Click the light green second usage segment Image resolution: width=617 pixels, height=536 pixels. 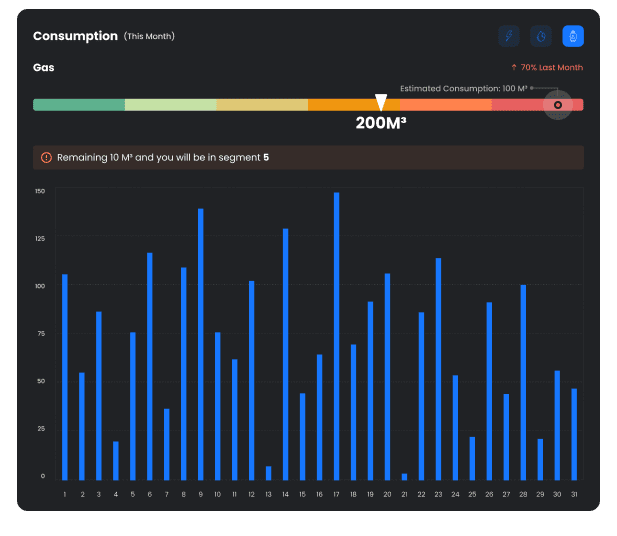(x=170, y=105)
